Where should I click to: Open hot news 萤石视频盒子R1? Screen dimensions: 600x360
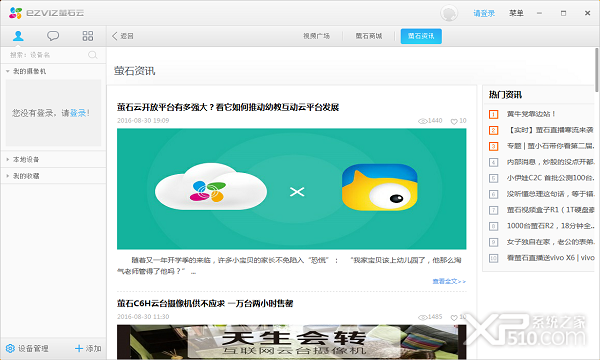click(551, 210)
